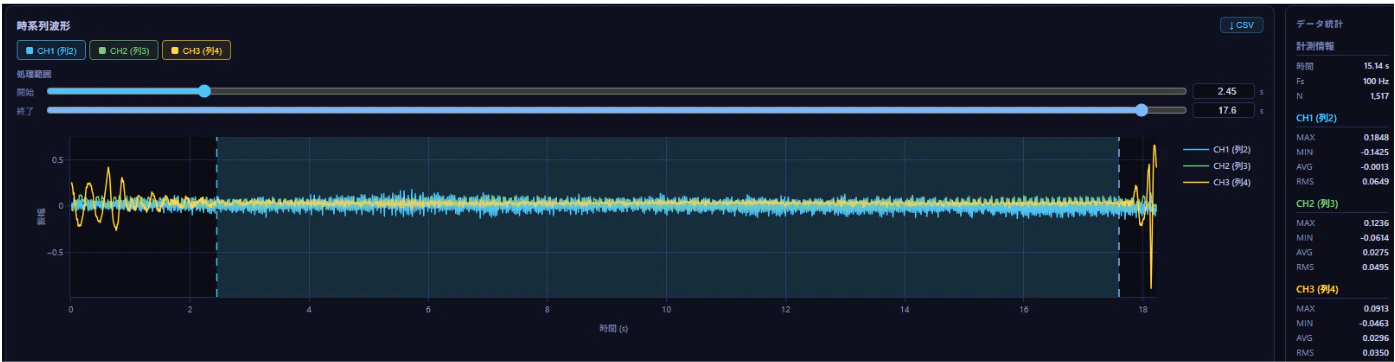Click the 開始 range slider handle
1395x362 pixels.
click(x=204, y=90)
